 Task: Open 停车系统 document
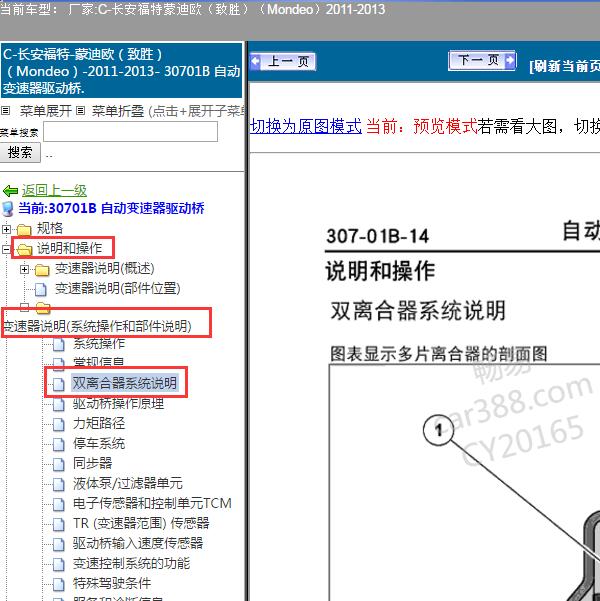coord(99,443)
